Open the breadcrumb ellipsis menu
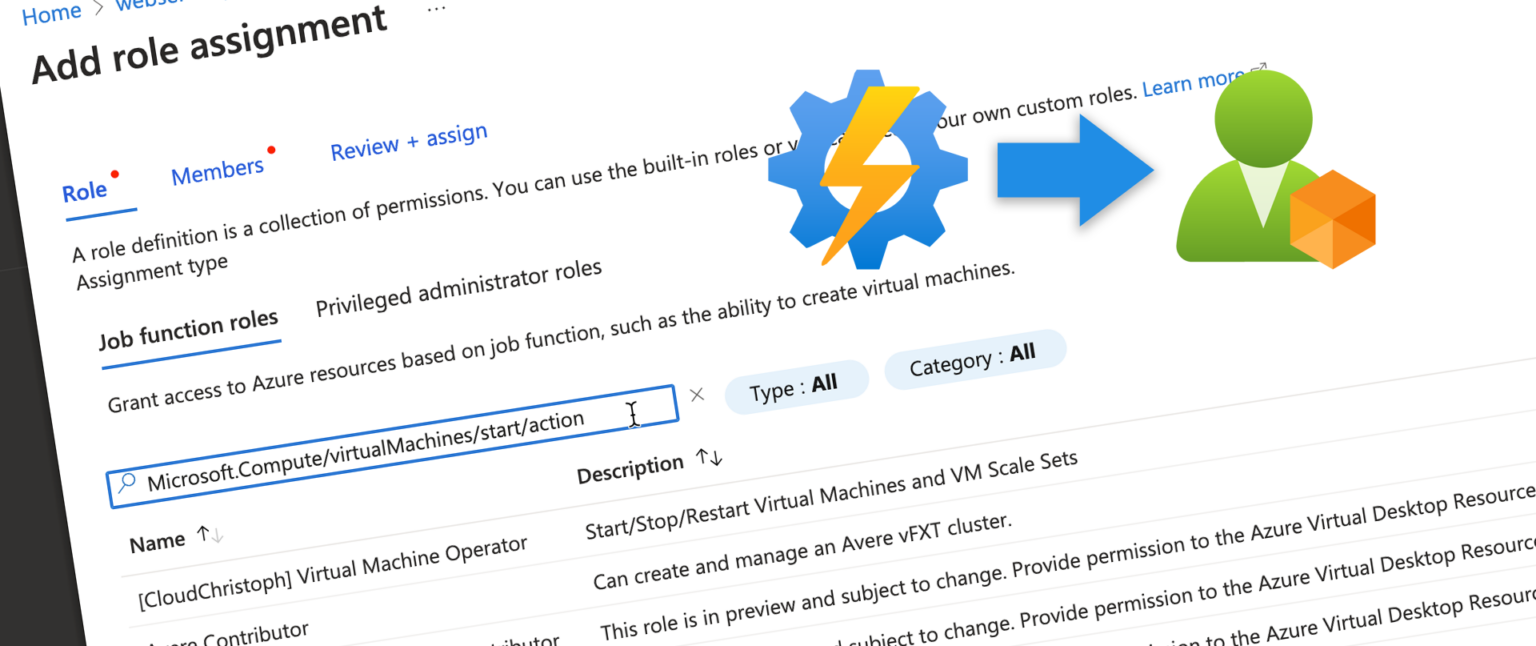The width and height of the screenshot is (1536, 646). click(x=436, y=11)
